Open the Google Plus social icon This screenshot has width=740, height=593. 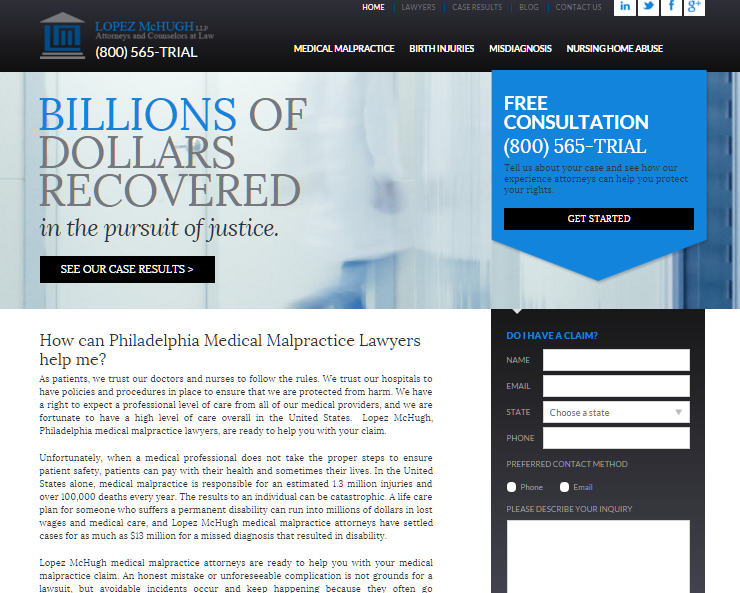[694, 7]
